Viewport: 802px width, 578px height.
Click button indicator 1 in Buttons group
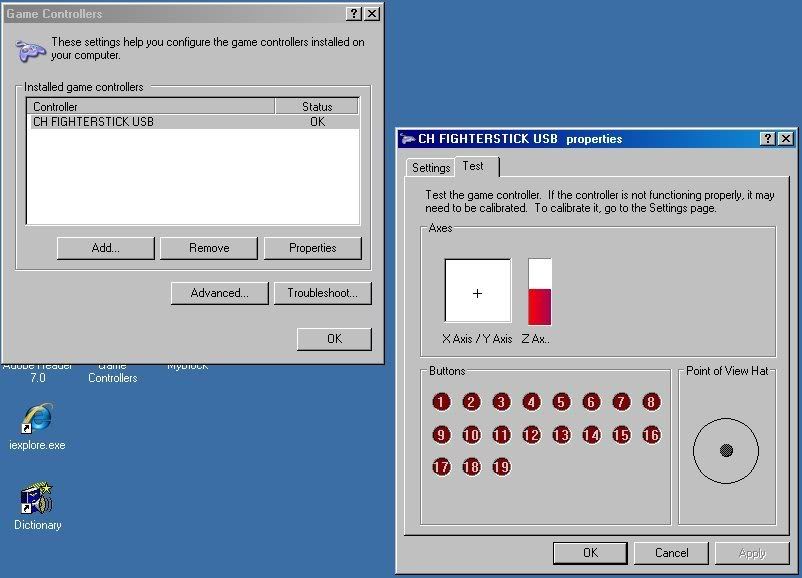pyautogui.click(x=441, y=402)
